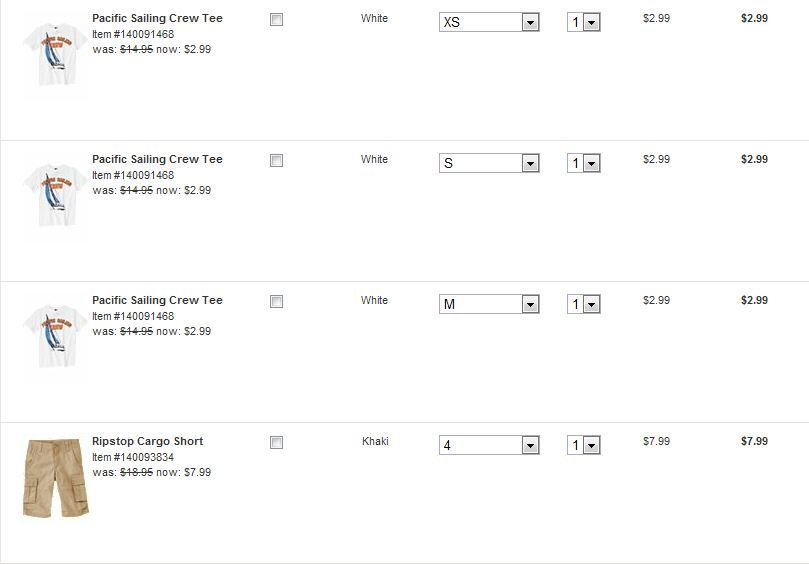Open the cargo short size 4 dropdown
The height and width of the screenshot is (564, 809).
click(x=489, y=445)
